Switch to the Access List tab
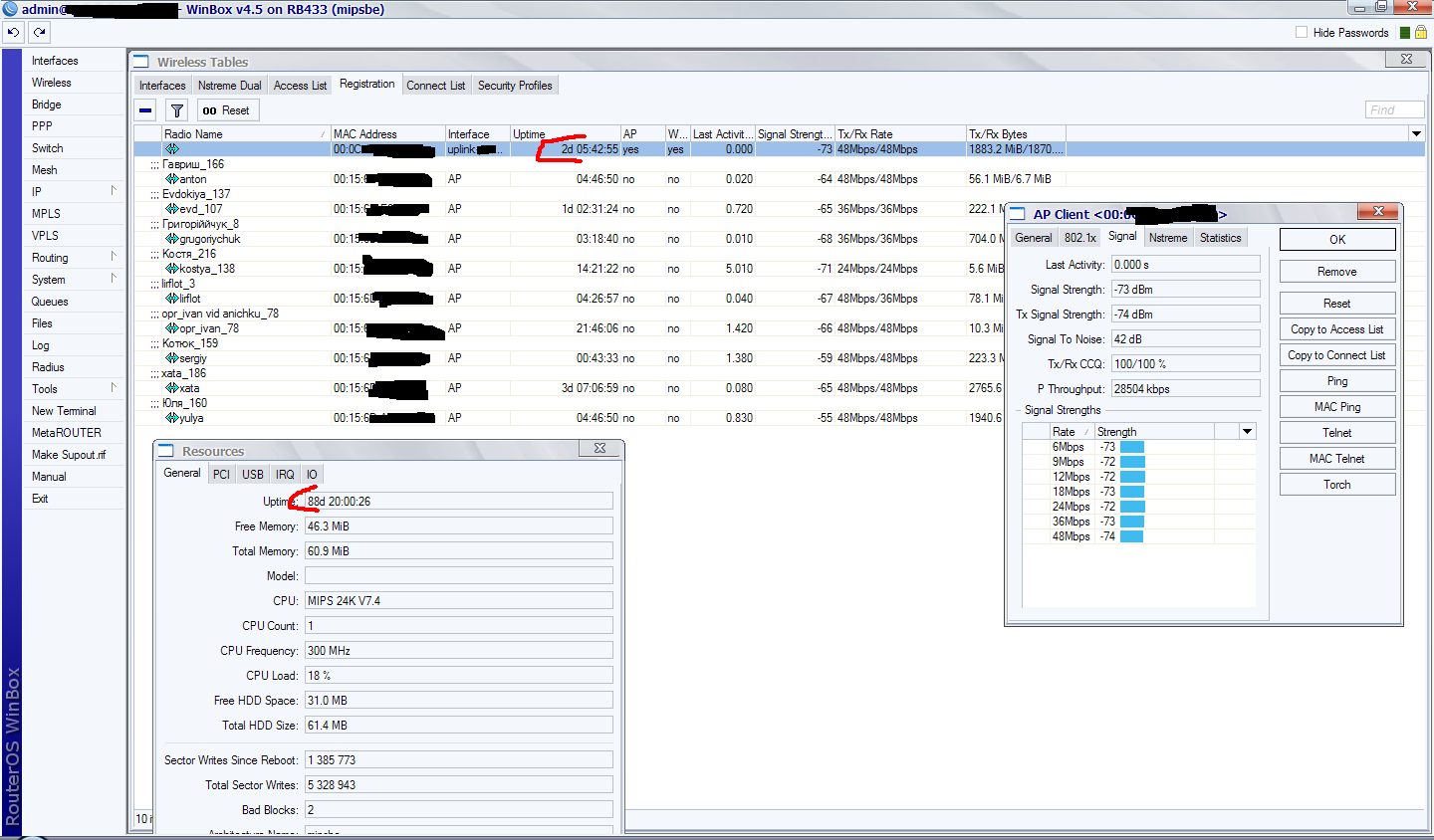 tap(300, 86)
